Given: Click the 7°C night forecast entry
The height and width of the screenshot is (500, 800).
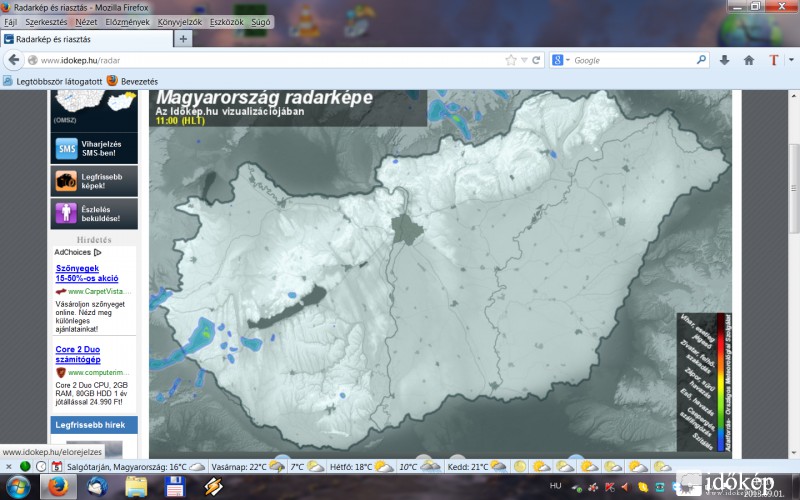Looking at the screenshot, I should 307,467.
